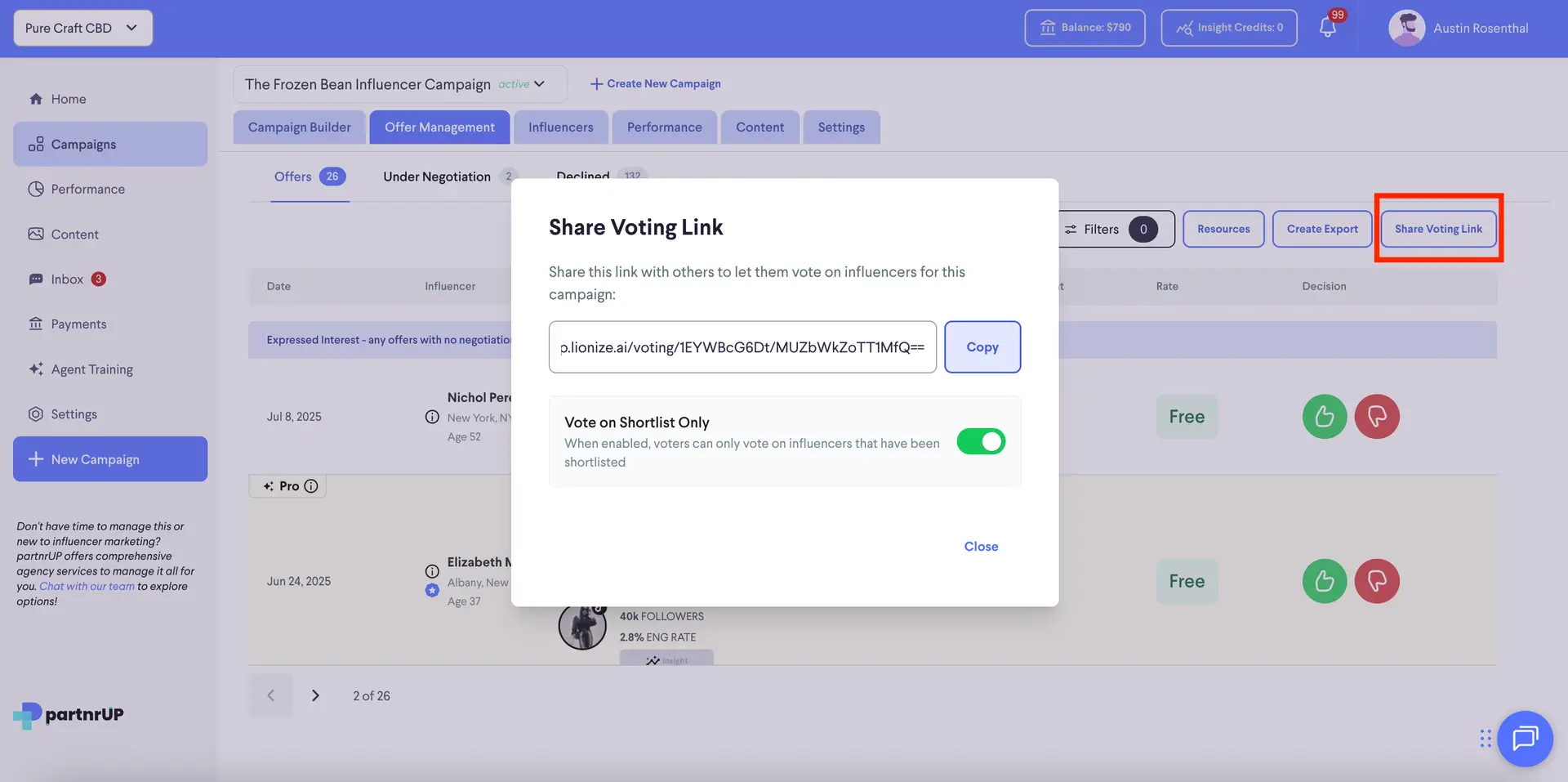Image resolution: width=1568 pixels, height=782 pixels.
Task: Open the Content tab
Action: (759, 127)
